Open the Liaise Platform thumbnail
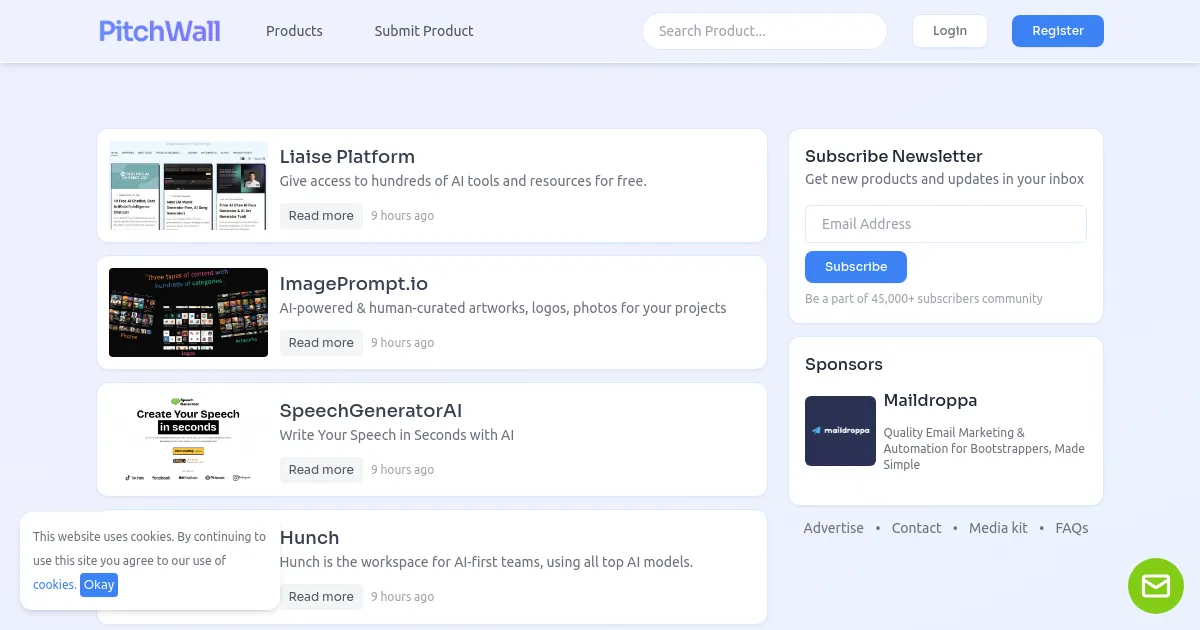 [188, 186]
